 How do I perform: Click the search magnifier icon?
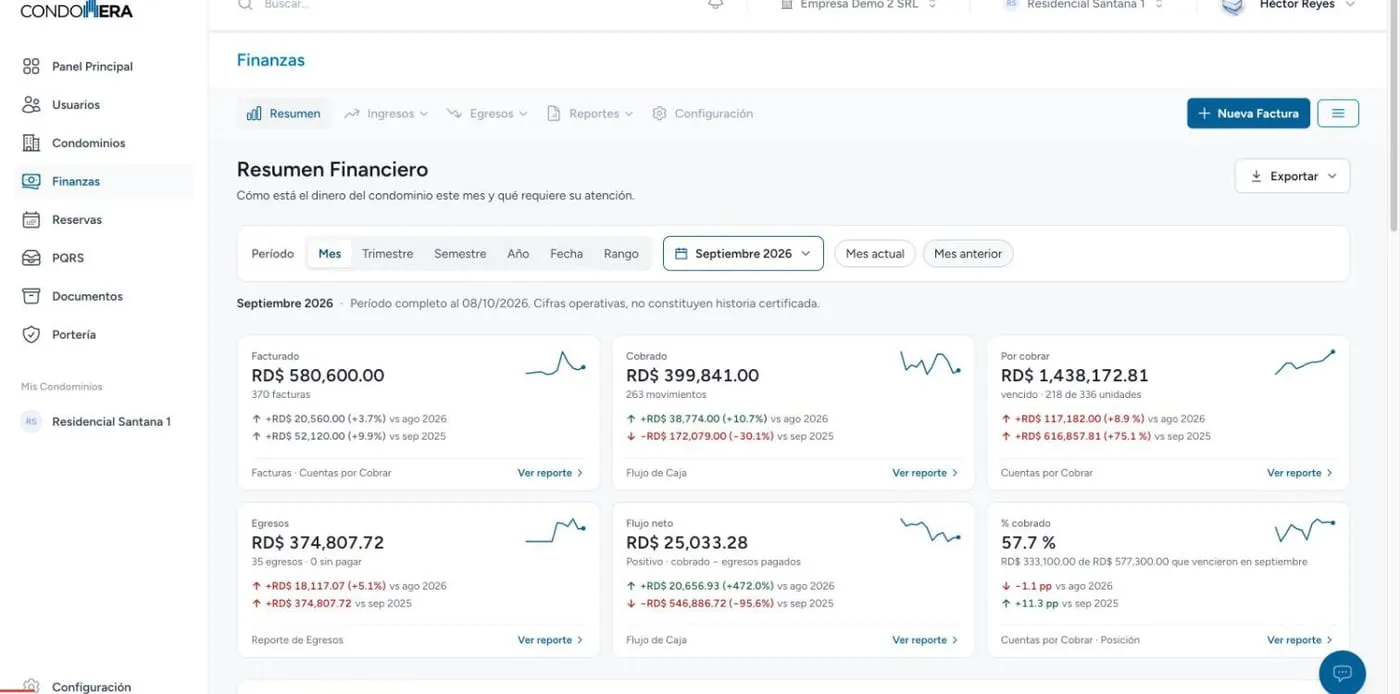pyautogui.click(x=245, y=5)
